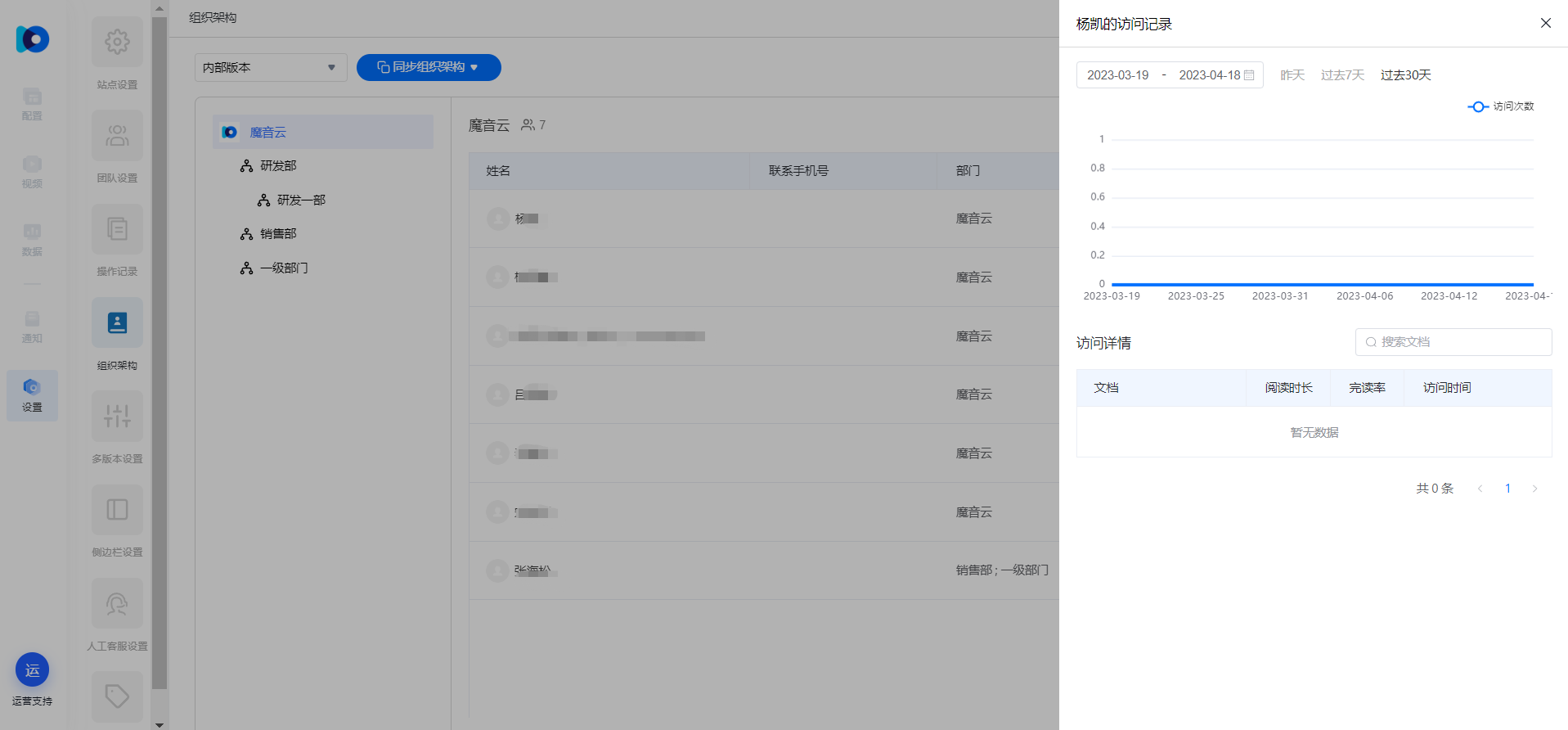Click the avatar in the 销售部; 一级部门 row
Screen dimensions: 1568x730
tap(497, 570)
